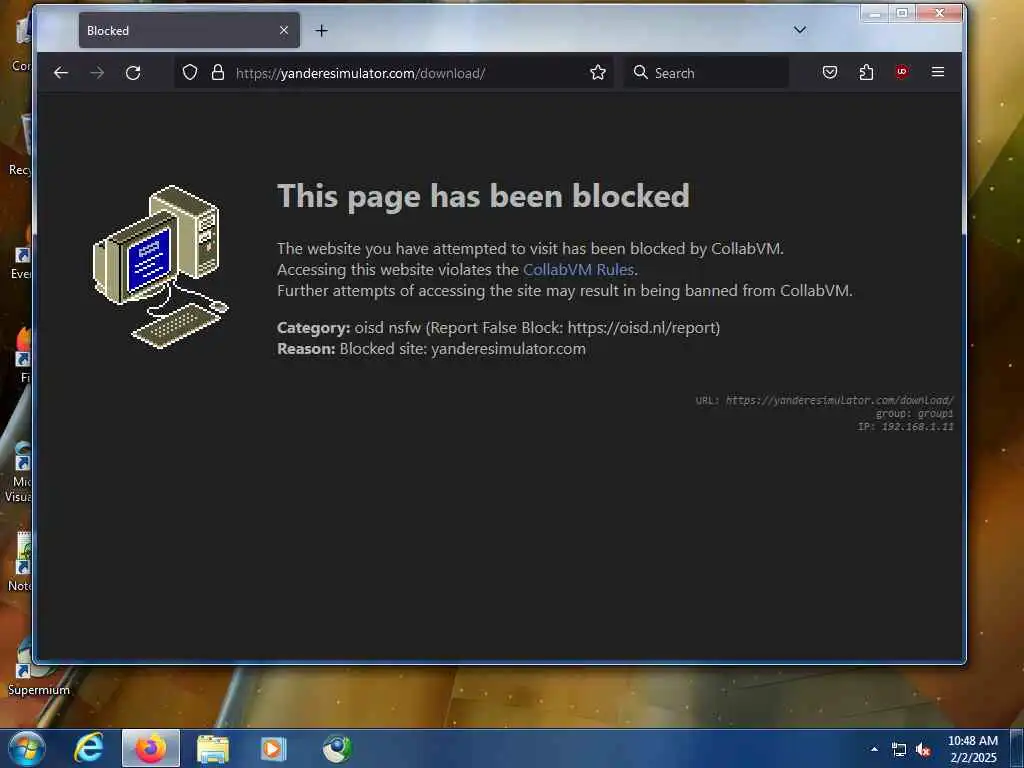Open a new tab with plus button
Screen dimensions: 1024x768
tap(321, 31)
